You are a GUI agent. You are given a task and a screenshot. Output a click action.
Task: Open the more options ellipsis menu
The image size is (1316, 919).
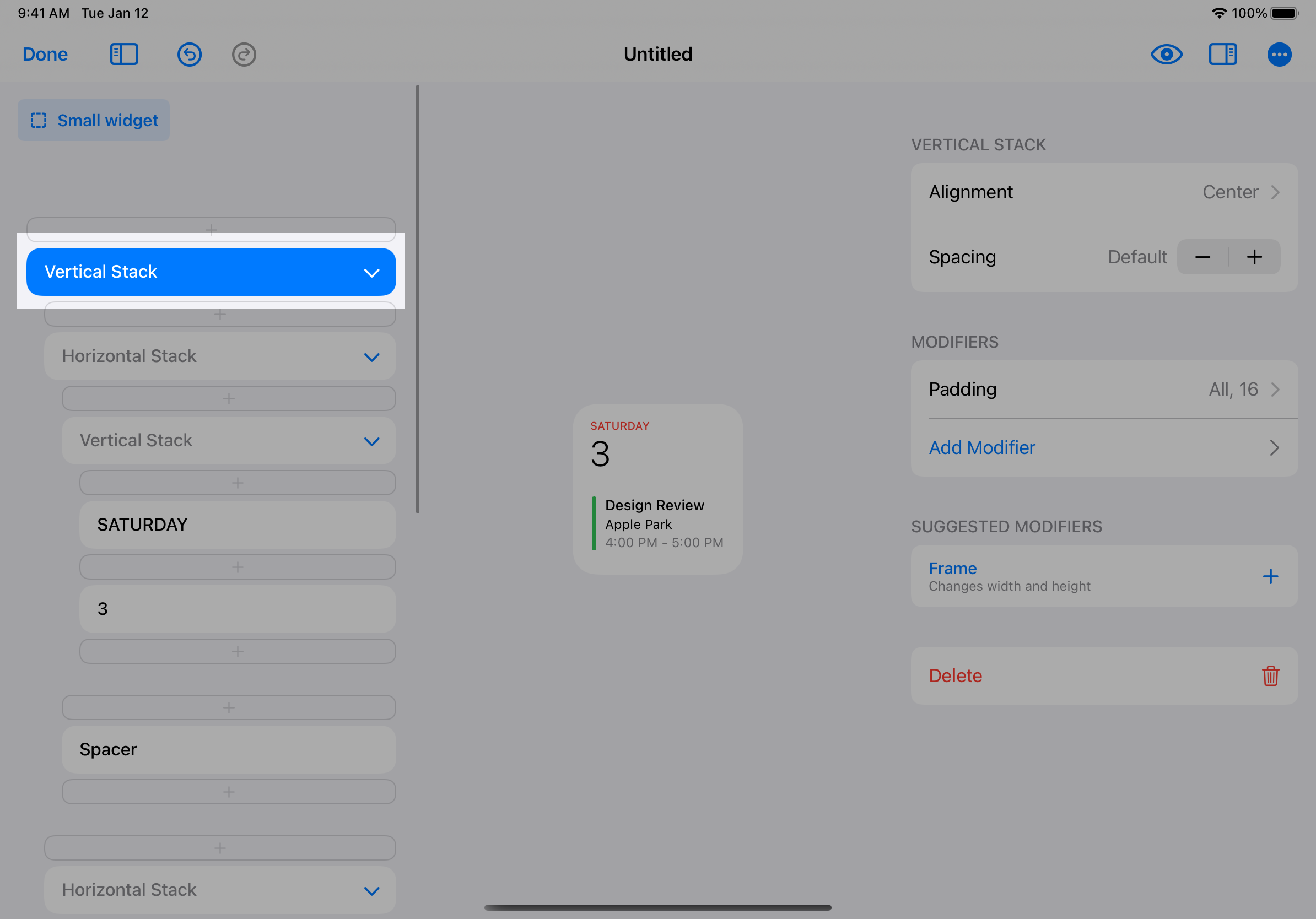1278,55
